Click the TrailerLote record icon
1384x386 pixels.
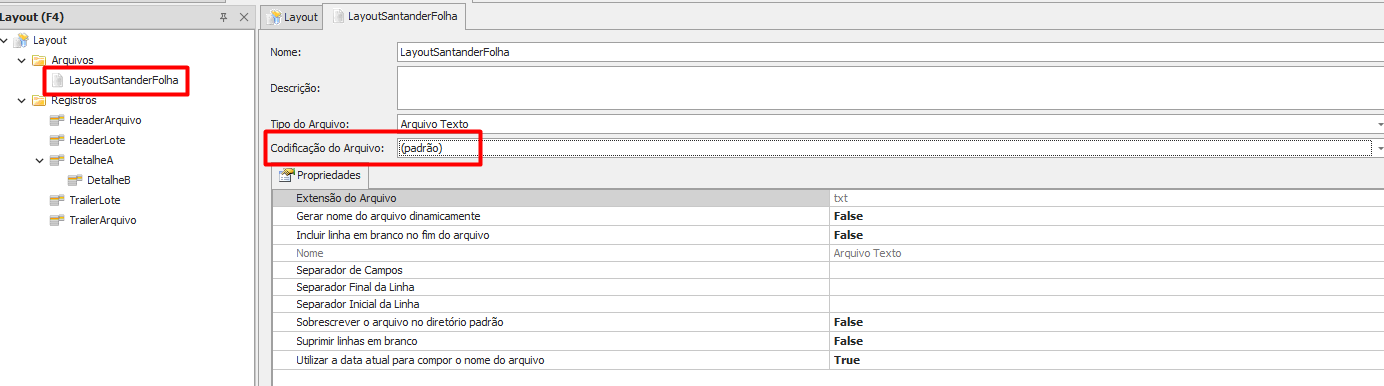coord(57,200)
